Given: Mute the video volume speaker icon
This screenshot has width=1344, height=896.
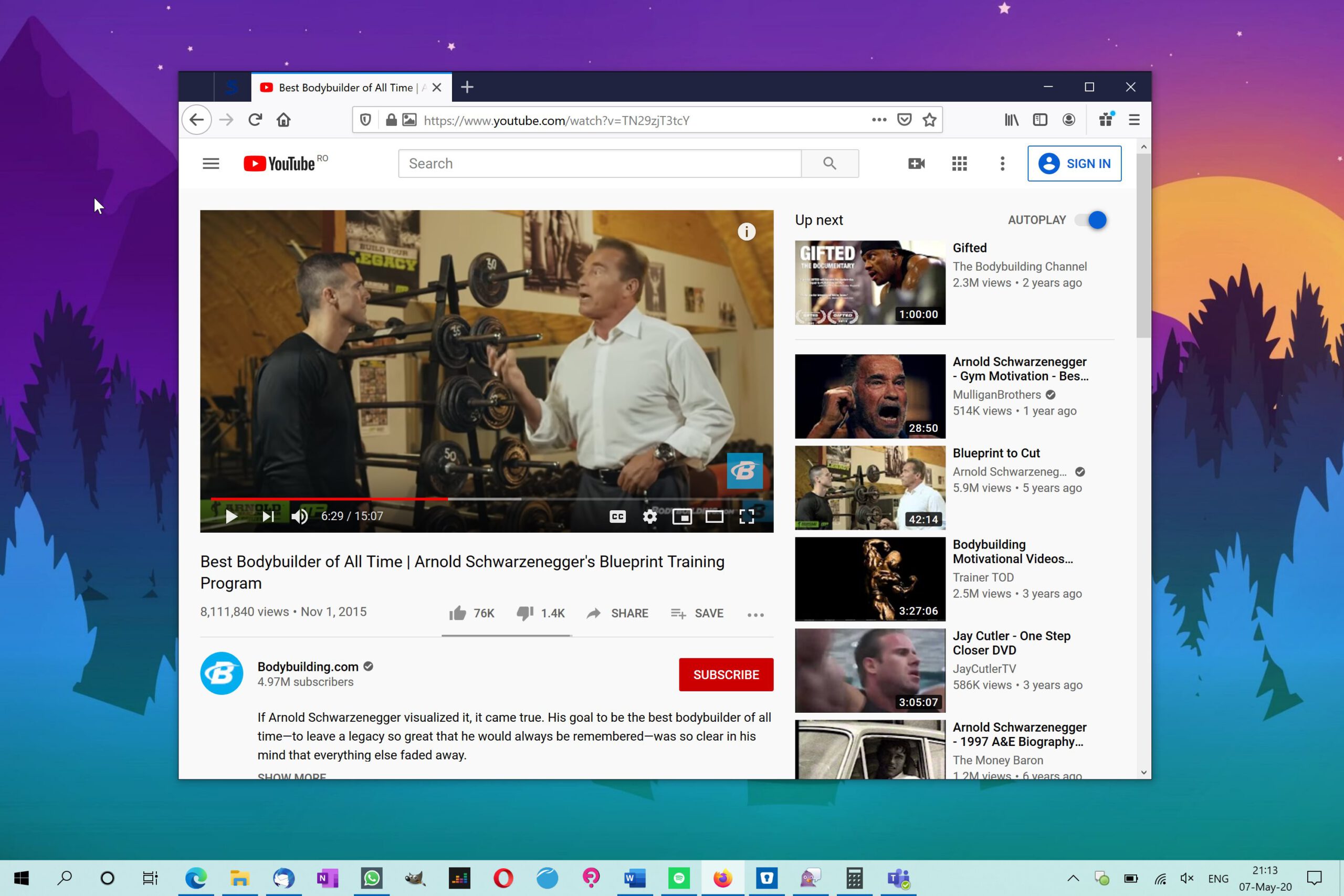Looking at the screenshot, I should (x=300, y=516).
